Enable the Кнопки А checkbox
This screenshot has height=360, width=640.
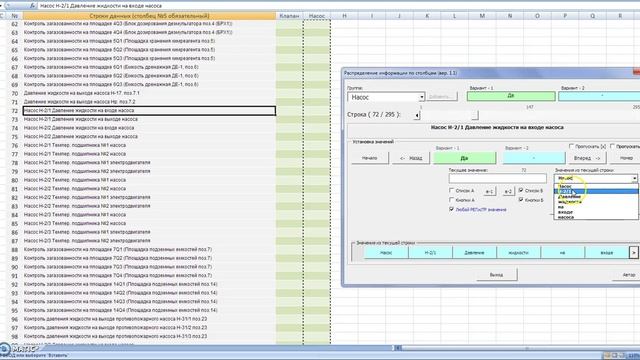(451, 200)
